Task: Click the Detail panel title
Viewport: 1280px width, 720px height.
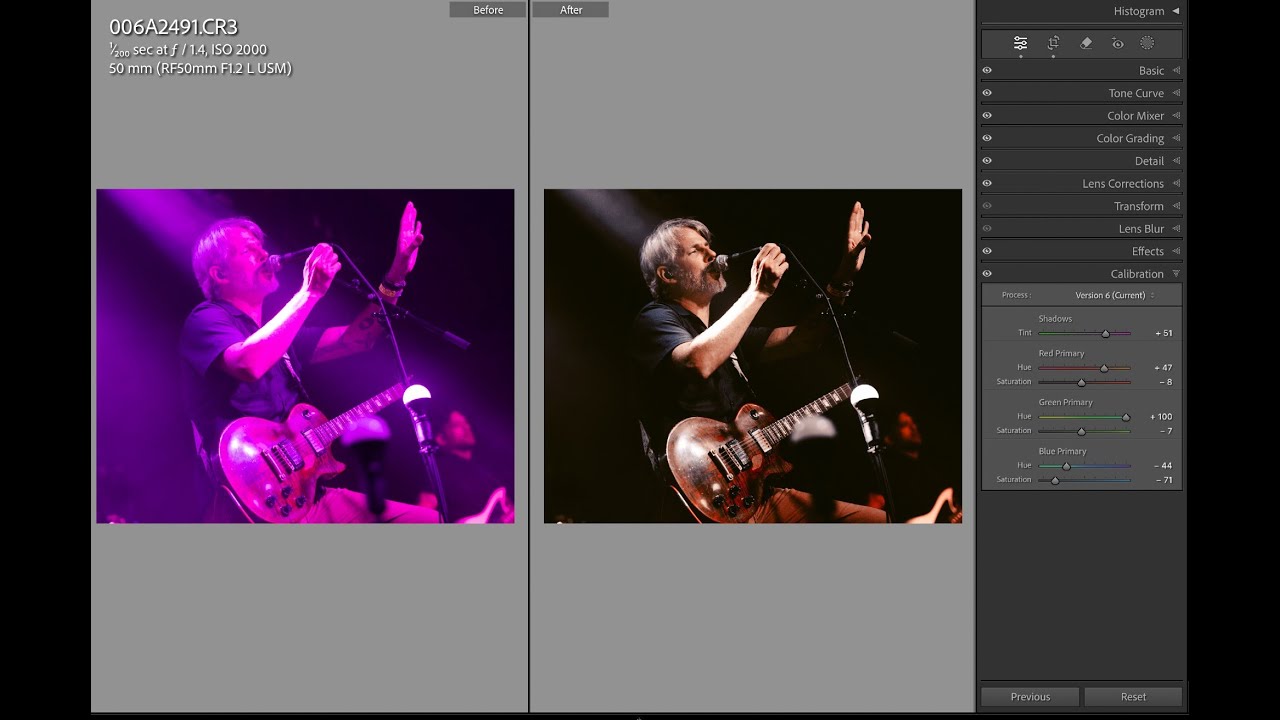Action: pos(1149,161)
